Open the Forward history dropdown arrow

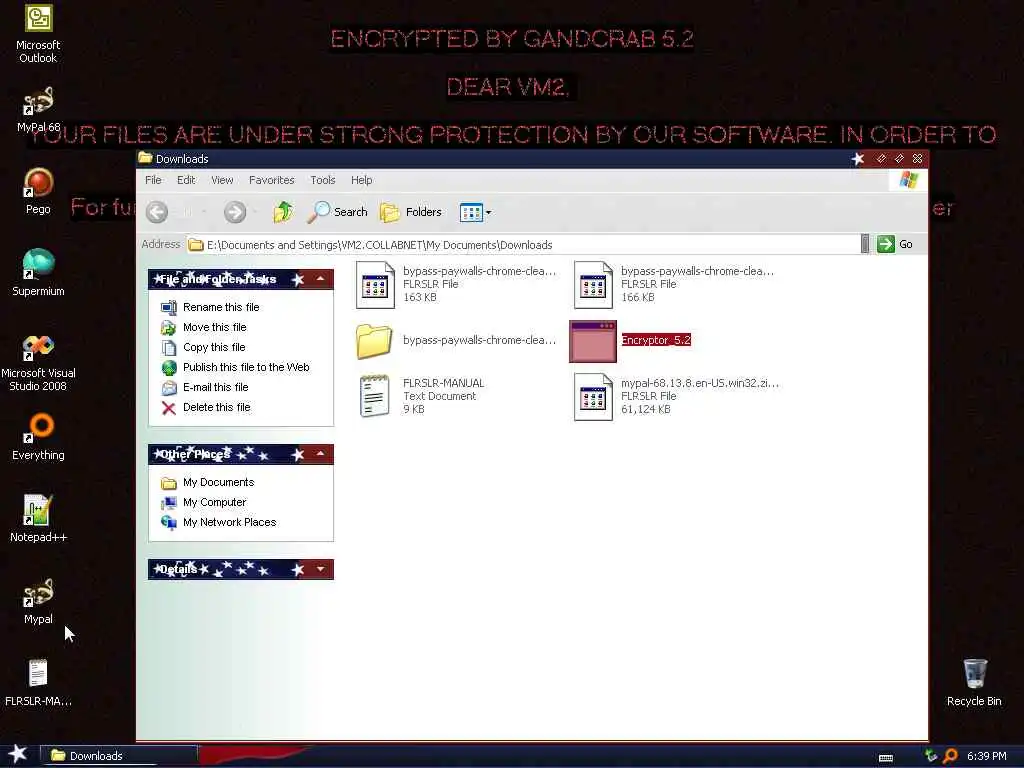pyautogui.click(x=255, y=212)
